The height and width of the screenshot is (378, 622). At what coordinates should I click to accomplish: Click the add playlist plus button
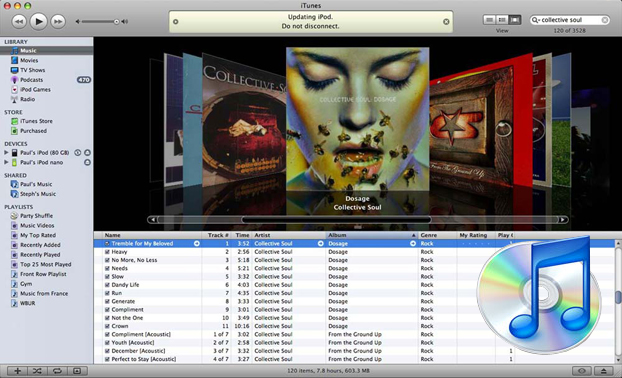[x=17, y=371]
